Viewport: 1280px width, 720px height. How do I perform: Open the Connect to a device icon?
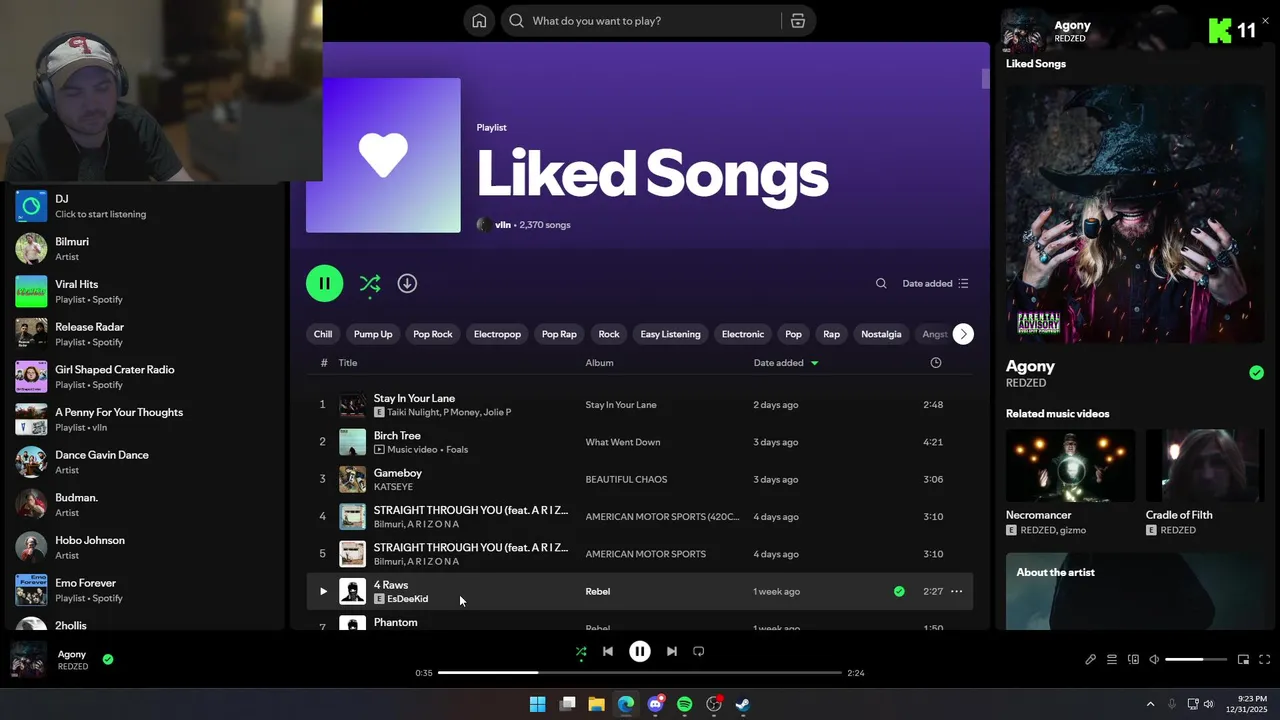pyautogui.click(x=1133, y=660)
